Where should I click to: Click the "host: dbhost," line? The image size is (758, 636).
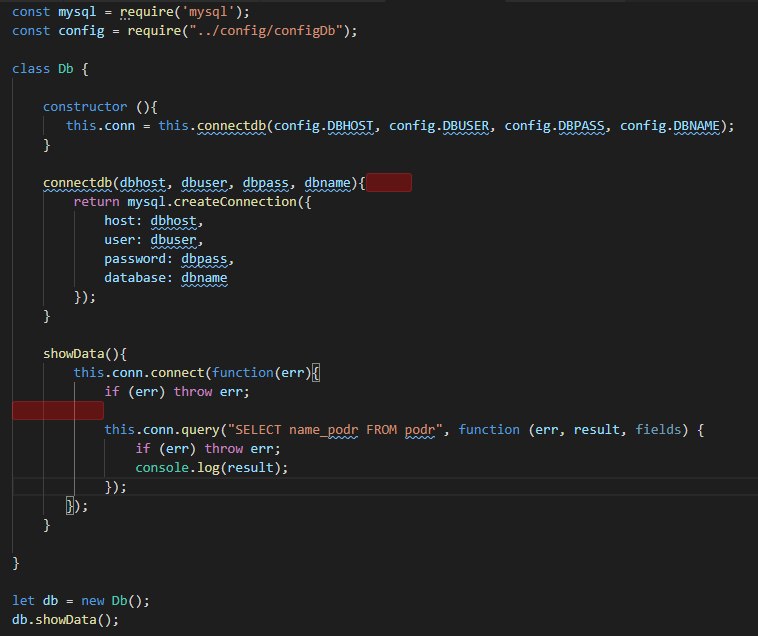(154, 221)
